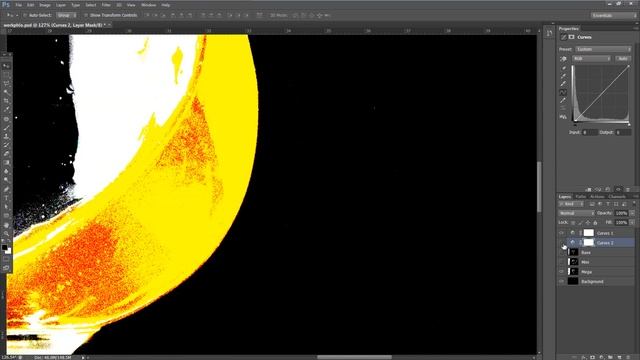Delete the adjustment from Properties panel
The width and height of the screenshot is (640, 360).
[628, 190]
